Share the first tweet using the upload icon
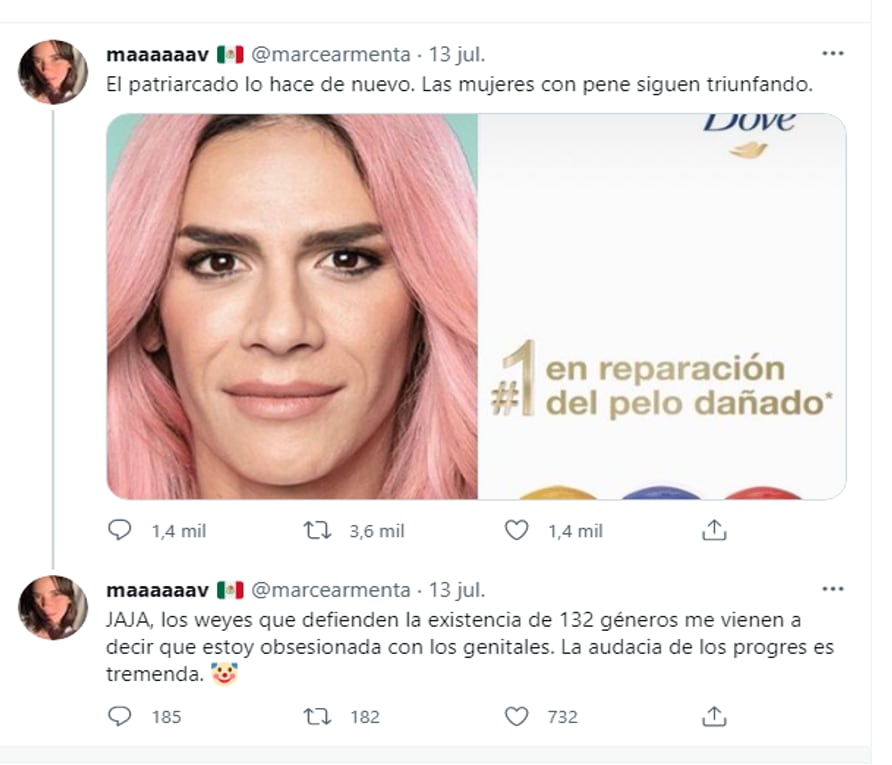892x765 pixels. click(714, 530)
